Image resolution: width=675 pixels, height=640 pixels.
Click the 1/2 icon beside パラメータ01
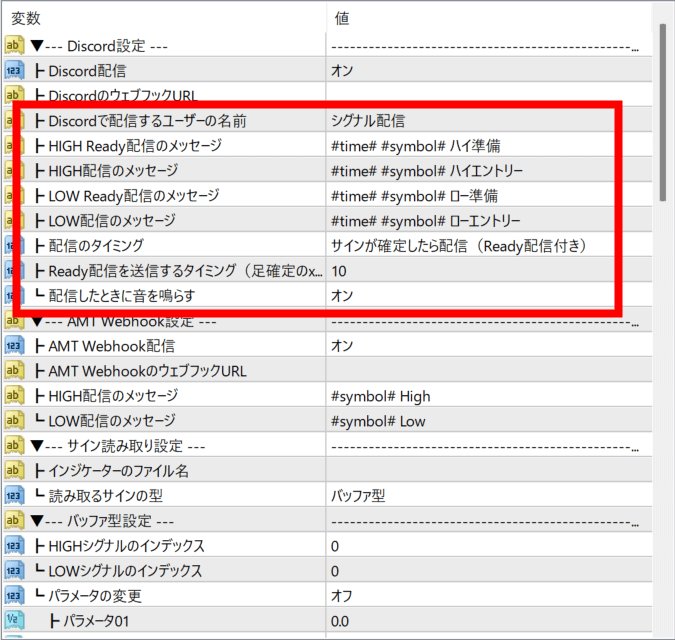pyautogui.click(x=14, y=620)
